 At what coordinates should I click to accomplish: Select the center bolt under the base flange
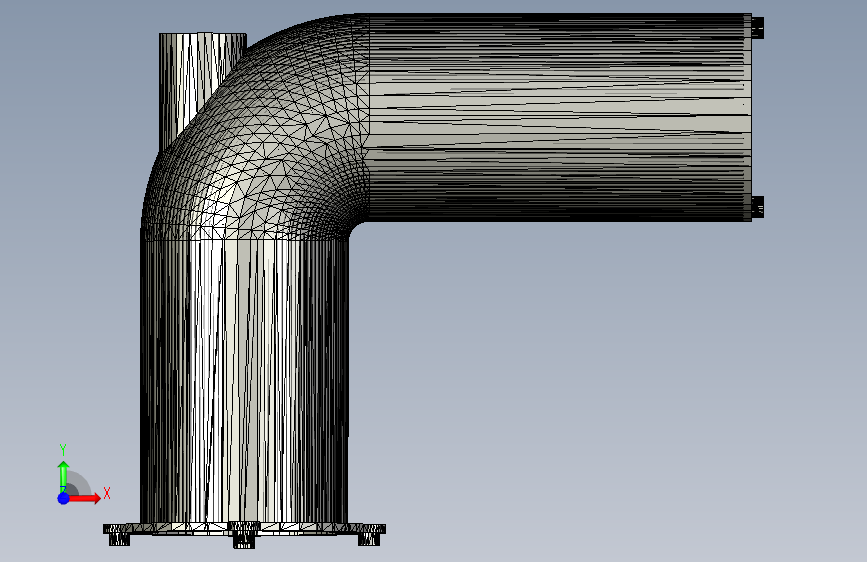click(x=244, y=539)
